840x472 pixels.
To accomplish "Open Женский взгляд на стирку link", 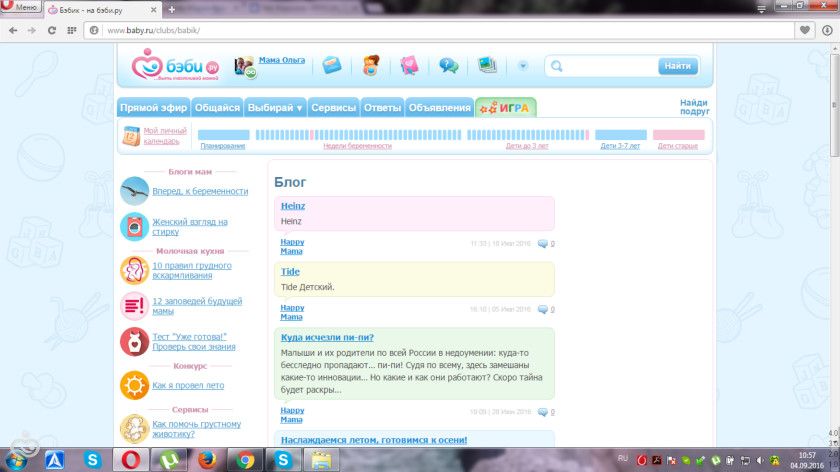I will tap(190, 227).
